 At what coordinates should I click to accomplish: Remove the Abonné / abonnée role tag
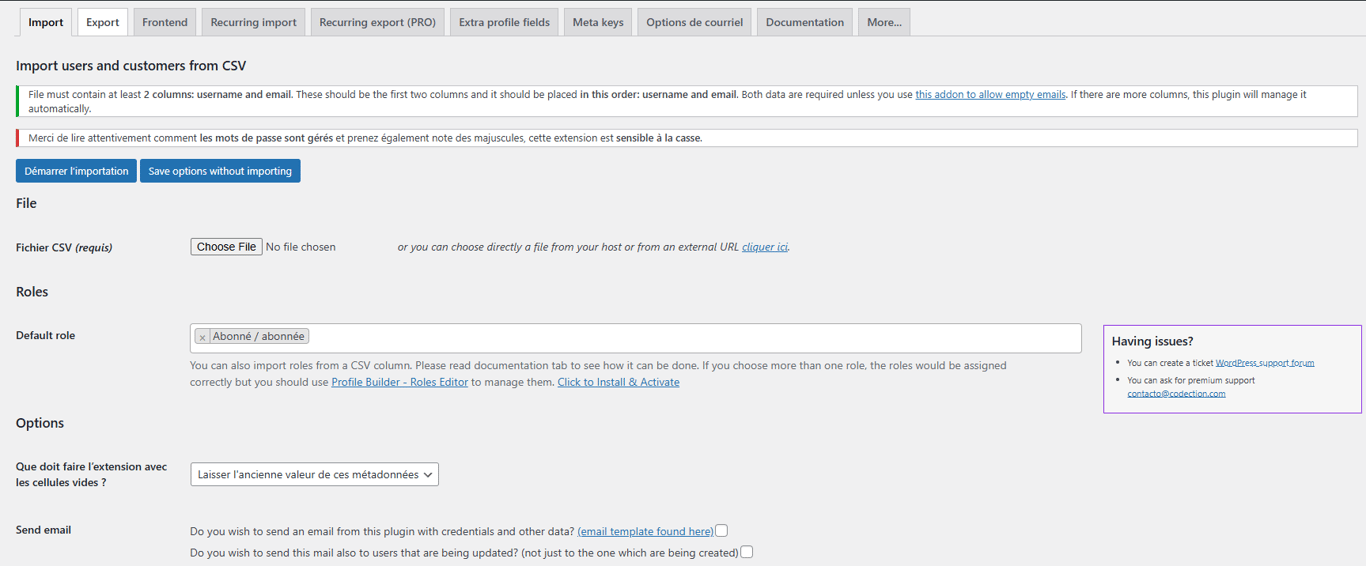click(x=202, y=337)
